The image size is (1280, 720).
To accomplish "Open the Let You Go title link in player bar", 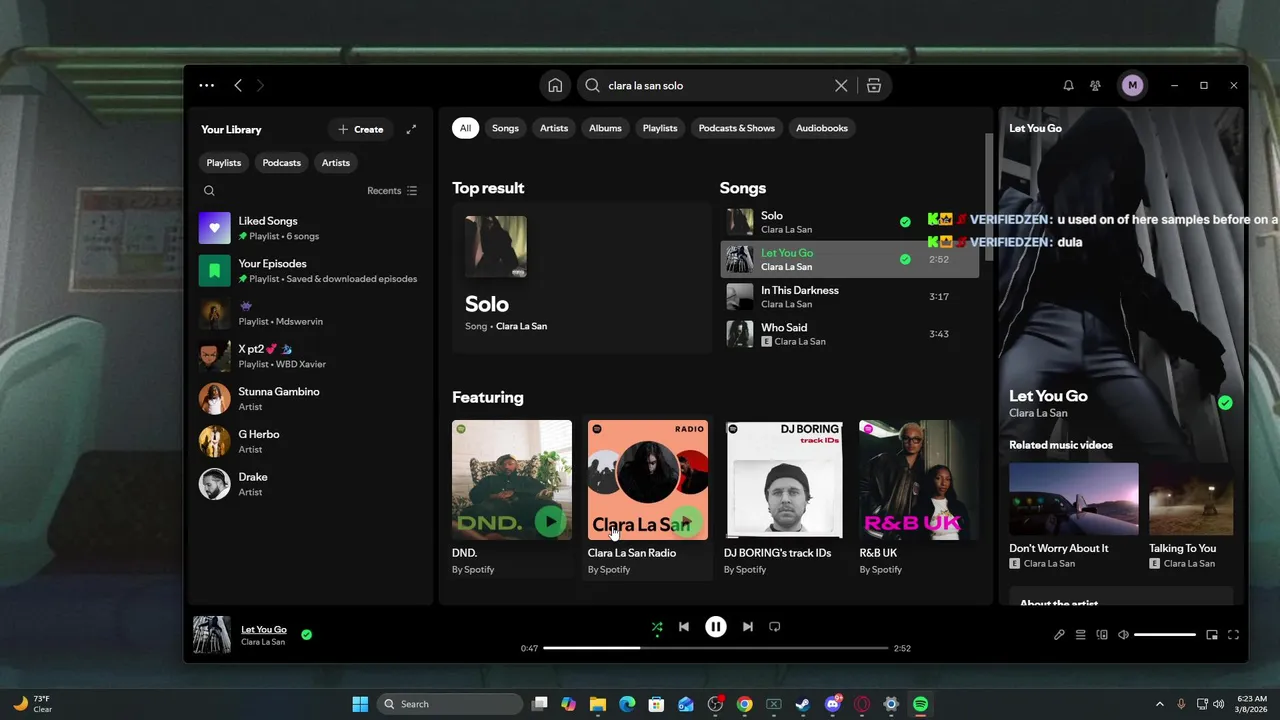I will (264, 629).
